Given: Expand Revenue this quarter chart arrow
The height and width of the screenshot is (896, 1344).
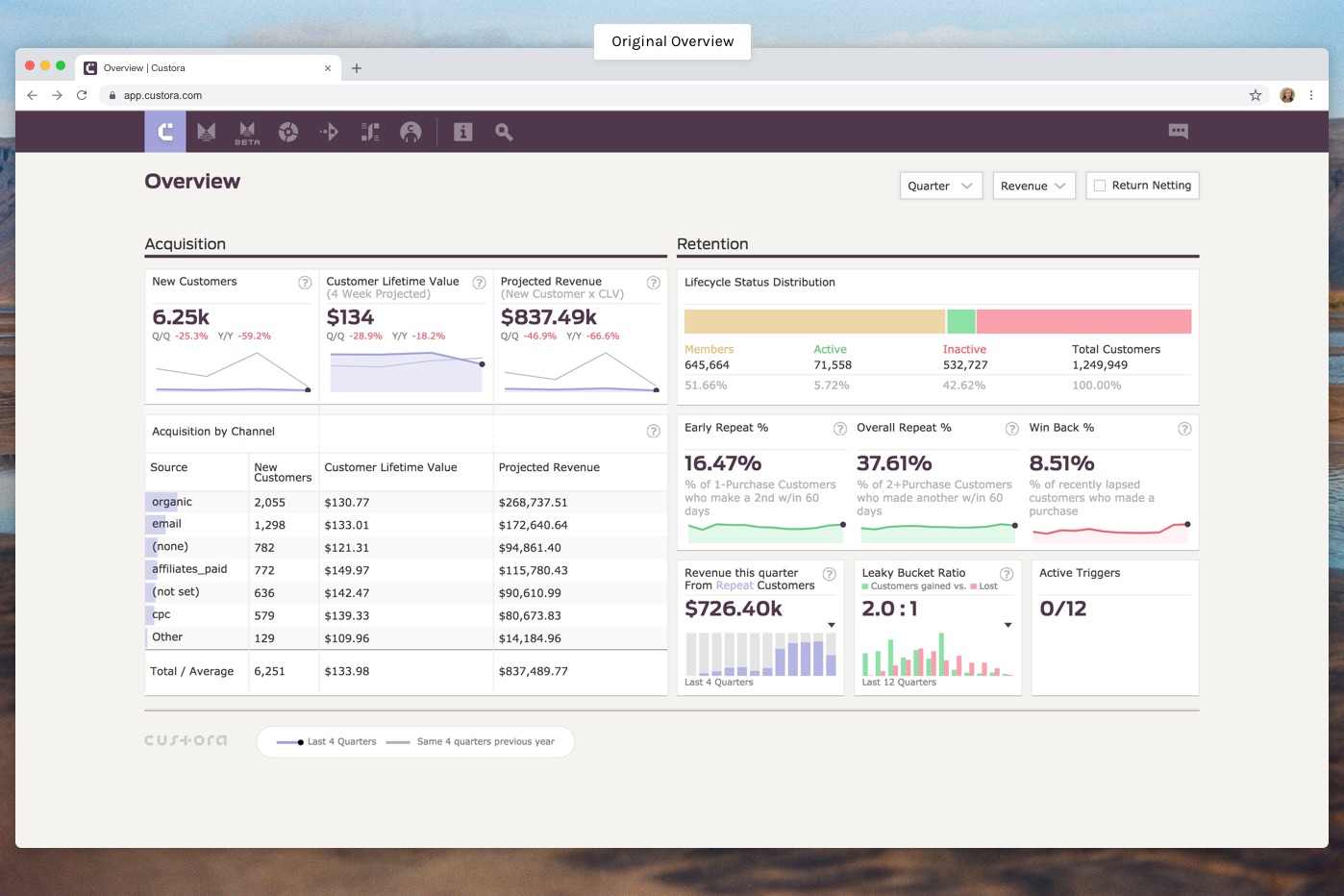Looking at the screenshot, I should pos(832,625).
